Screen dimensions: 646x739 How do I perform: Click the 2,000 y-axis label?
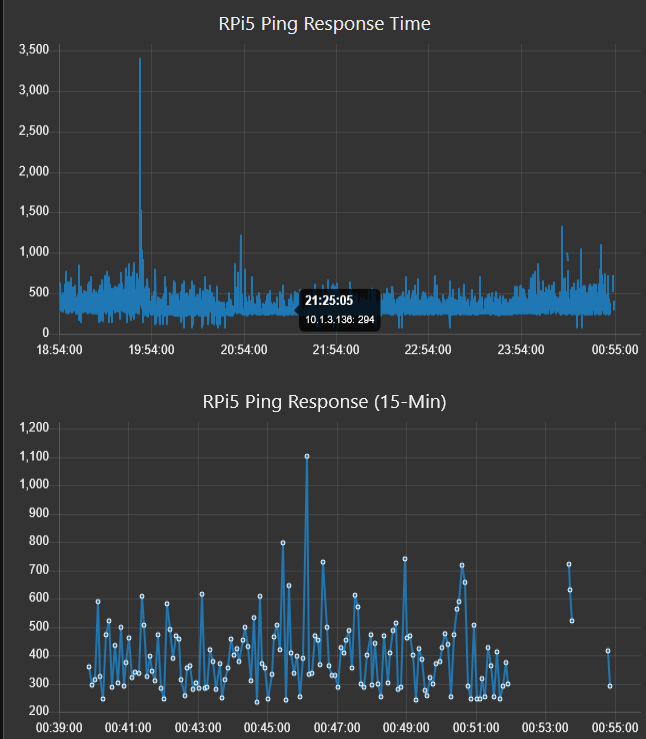click(x=34, y=171)
